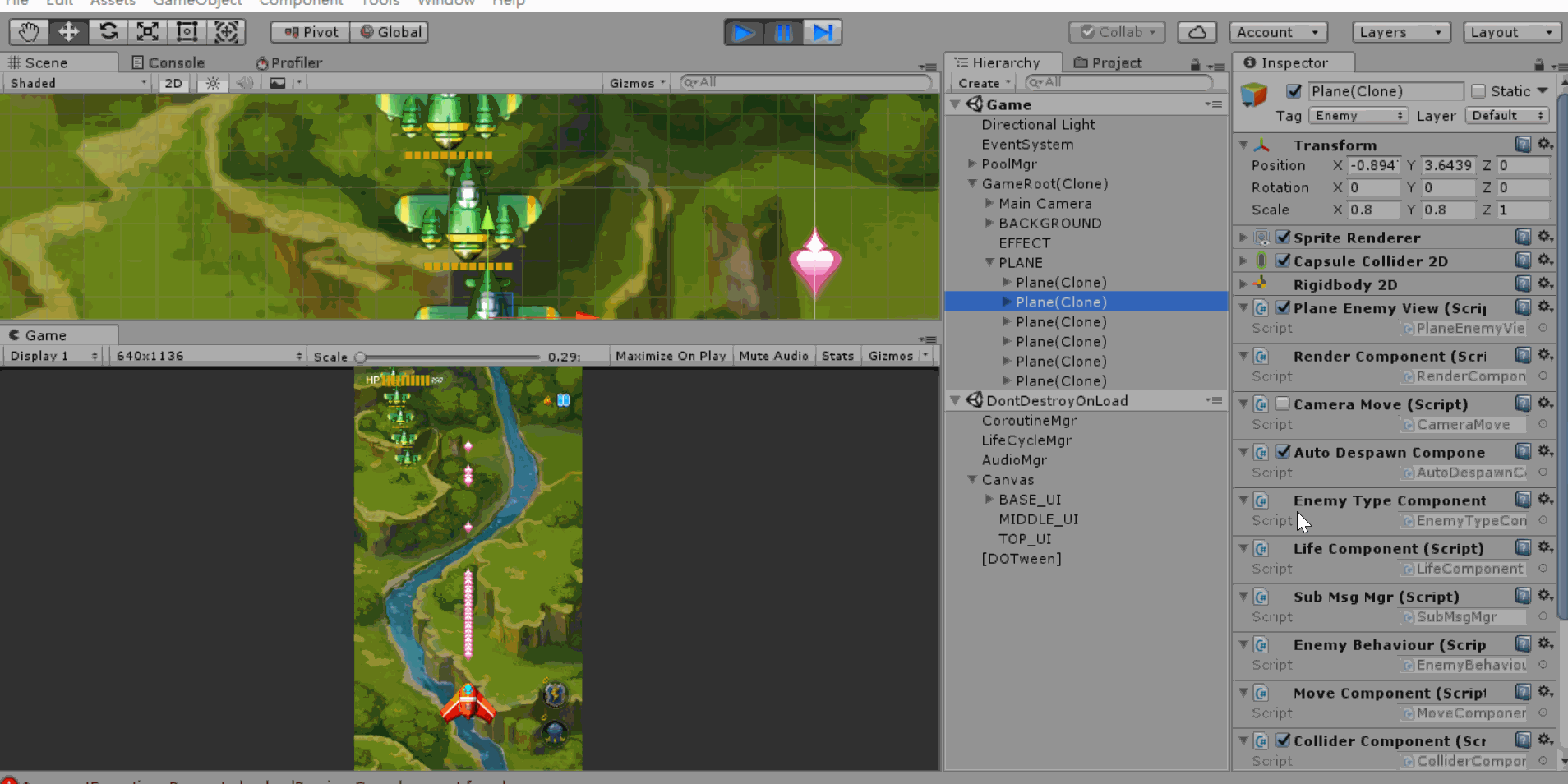Select the combined Transform tool

[x=226, y=32]
